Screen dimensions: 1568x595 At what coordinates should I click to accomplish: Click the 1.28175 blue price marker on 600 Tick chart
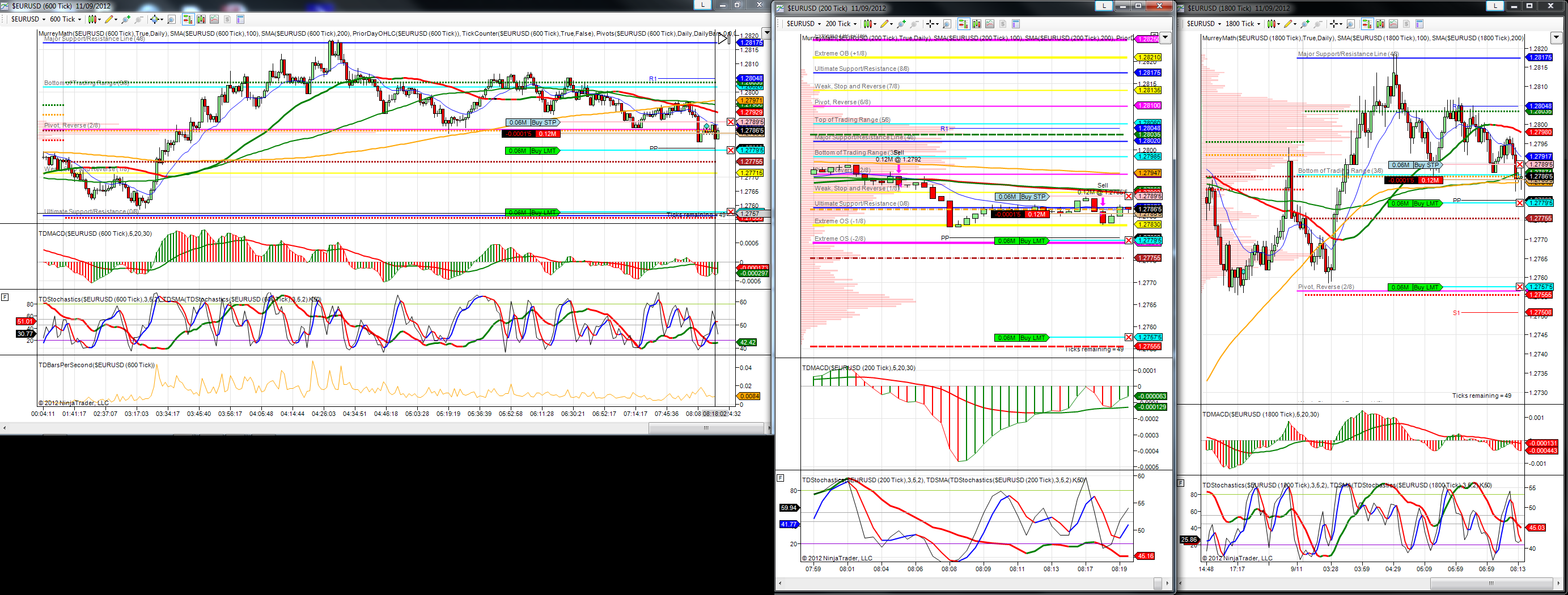(x=751, y=42)
